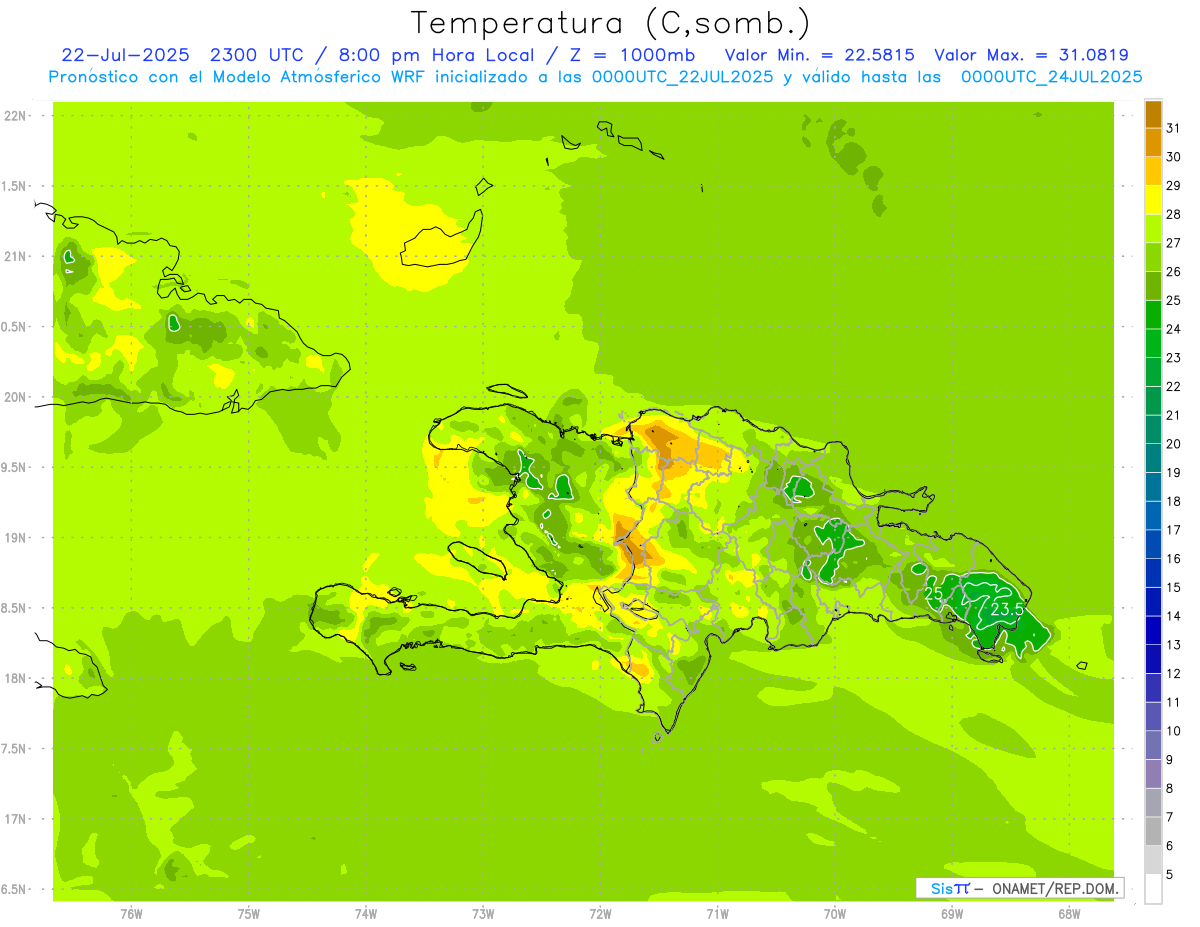The image size is (1200, 927).
Task: Click the "22N" latitude label
Action: (14, 116)
